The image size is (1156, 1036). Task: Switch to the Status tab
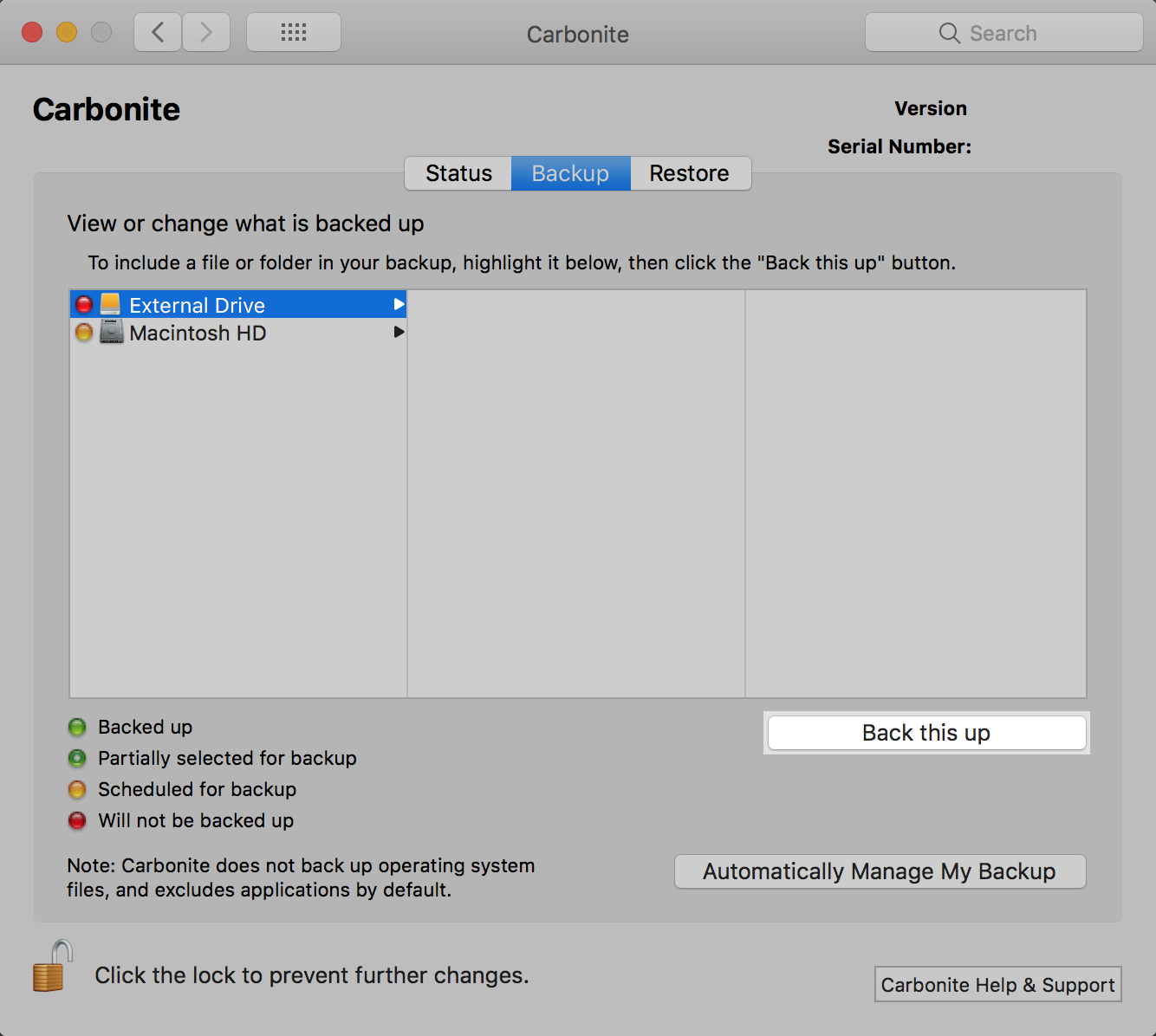(x=458, y=173)
